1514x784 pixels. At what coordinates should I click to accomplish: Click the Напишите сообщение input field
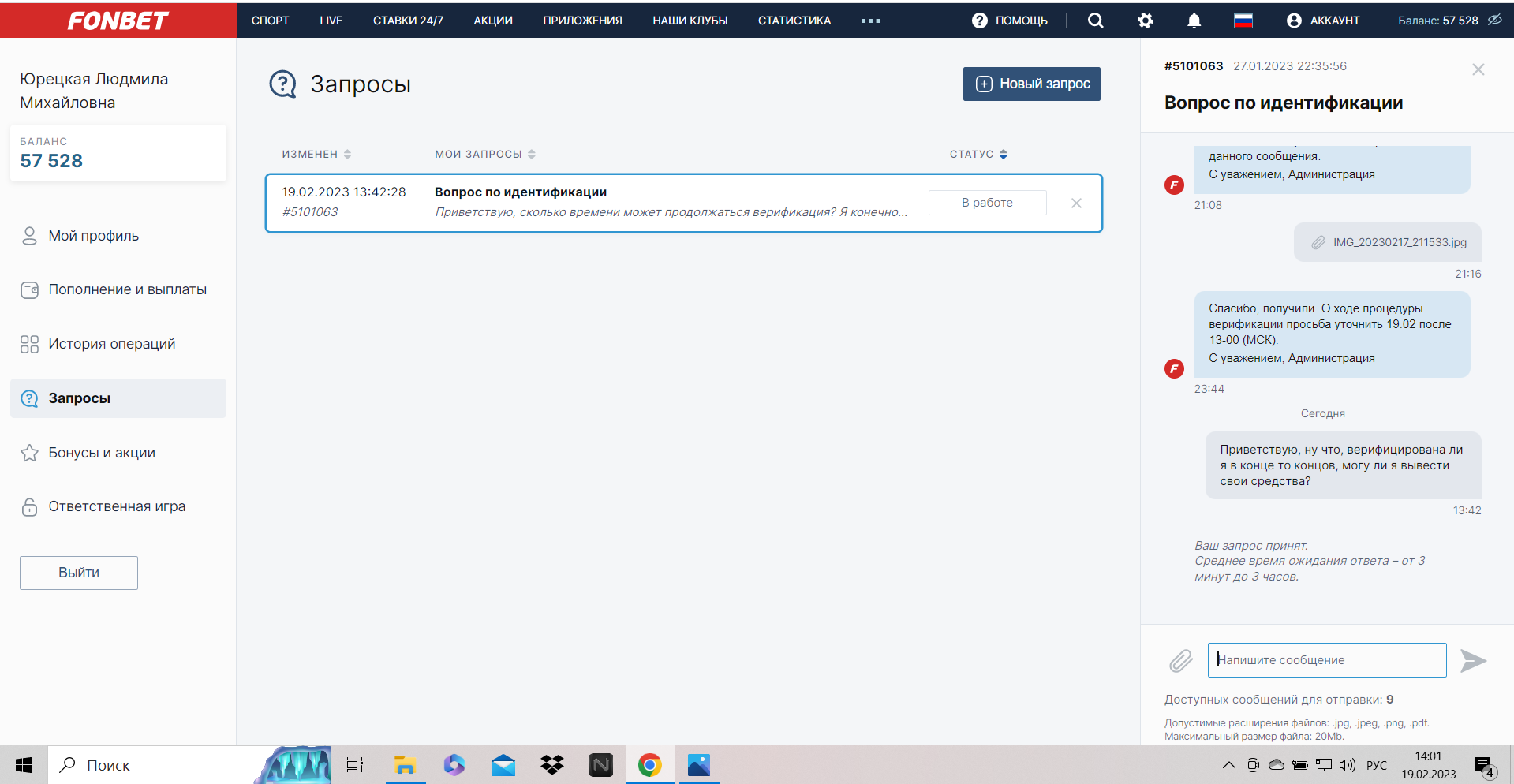click(1326, 660)
